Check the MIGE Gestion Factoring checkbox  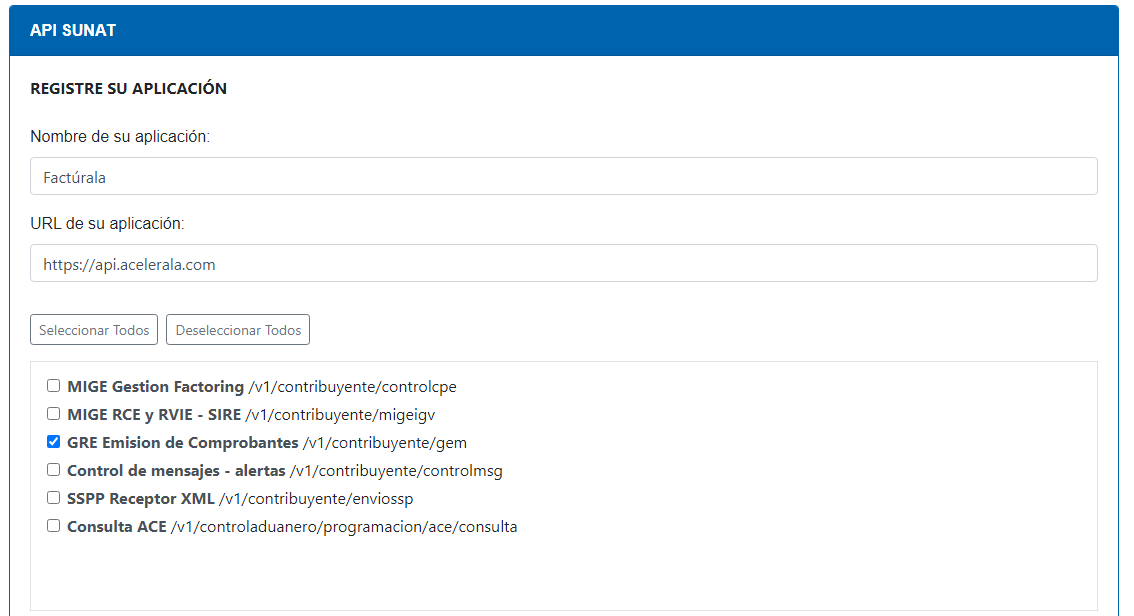[x=53, y=386]
